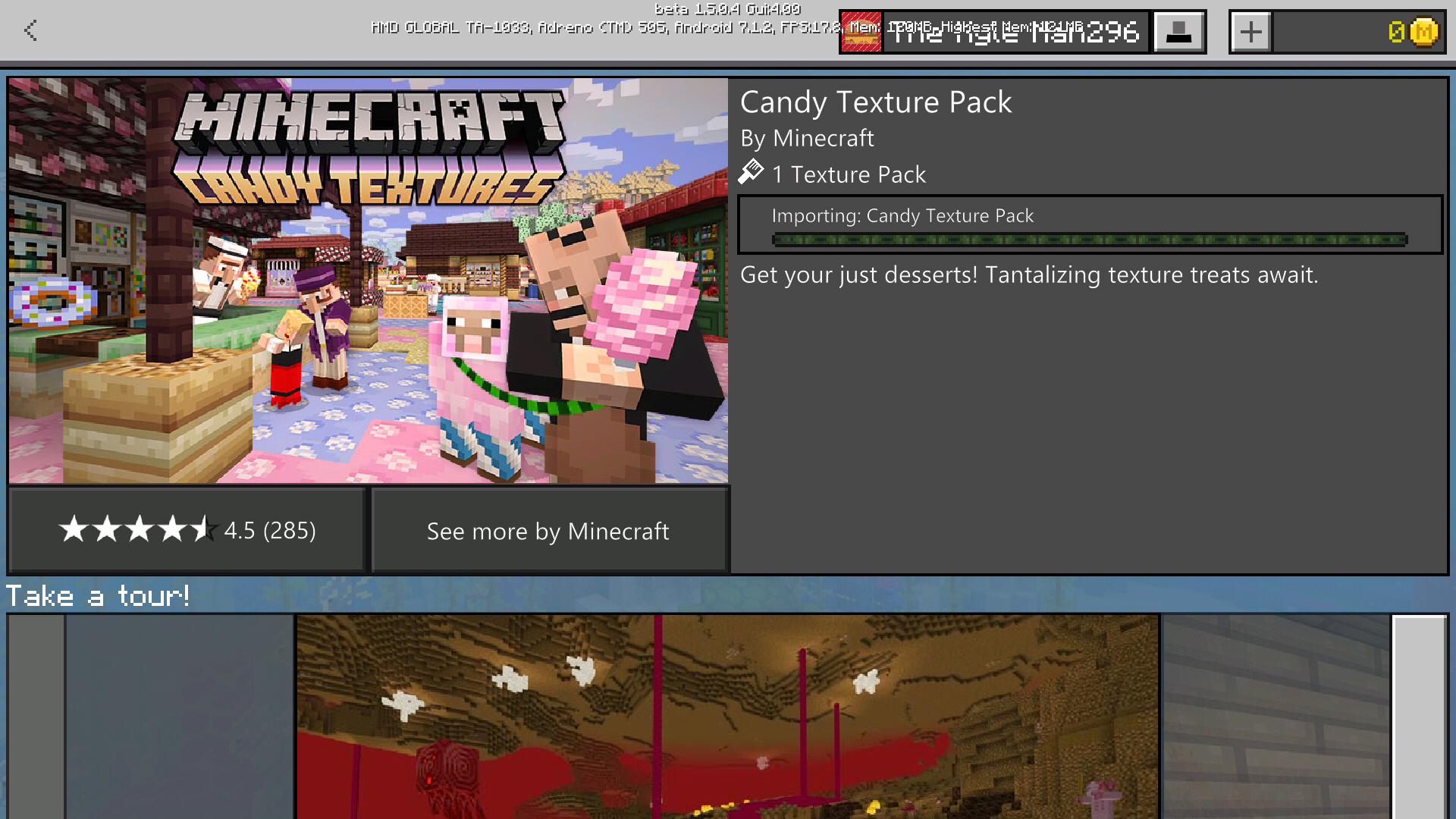Select the left faded tour screenshot
Screen dimensions: 1456x819
[179, 716]
